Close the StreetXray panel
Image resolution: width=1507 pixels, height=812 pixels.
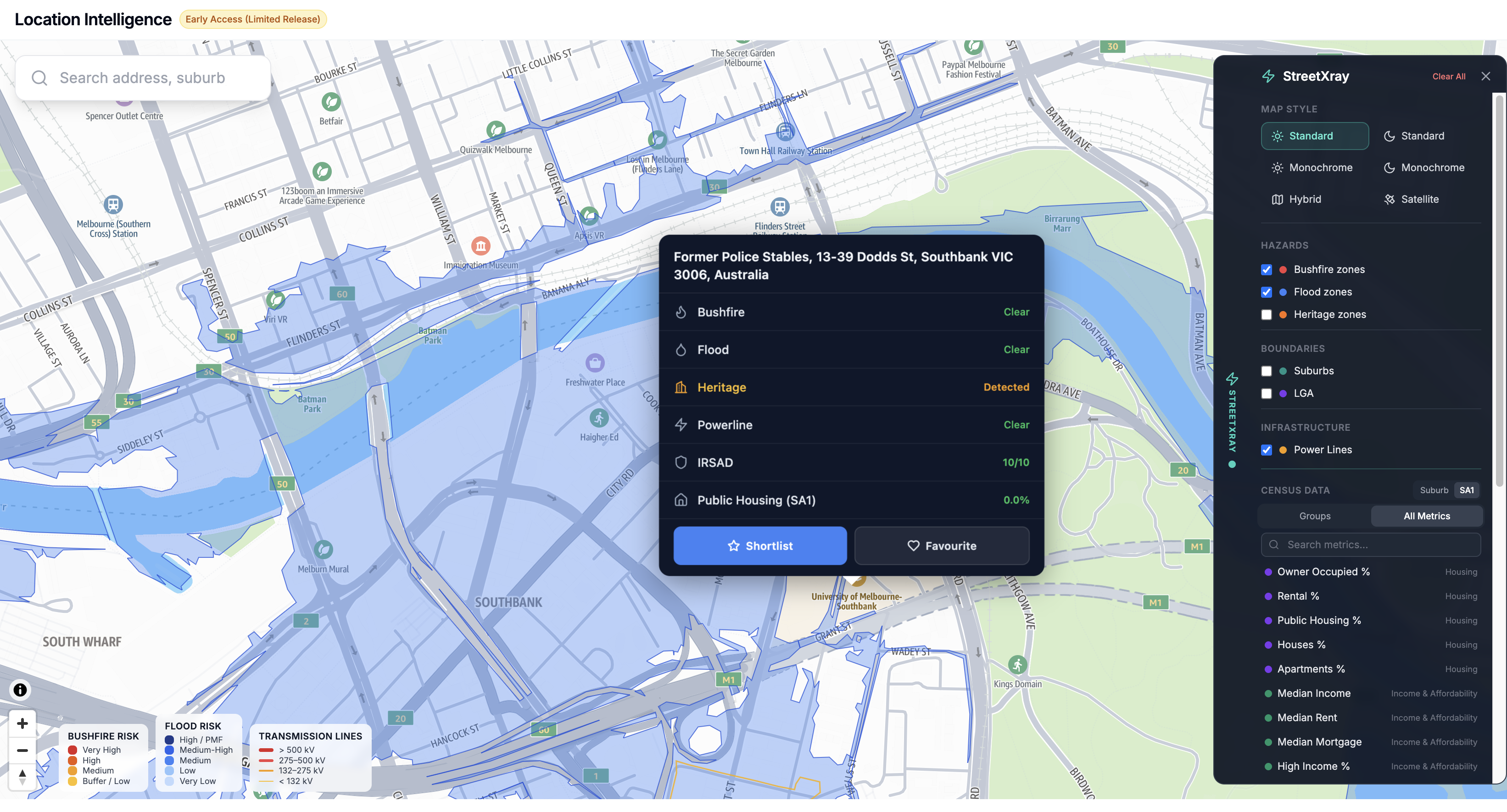[1485, 76]
